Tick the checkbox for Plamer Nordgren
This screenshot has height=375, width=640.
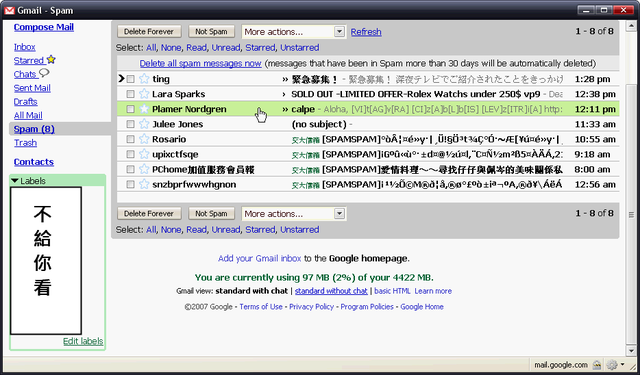130,109
